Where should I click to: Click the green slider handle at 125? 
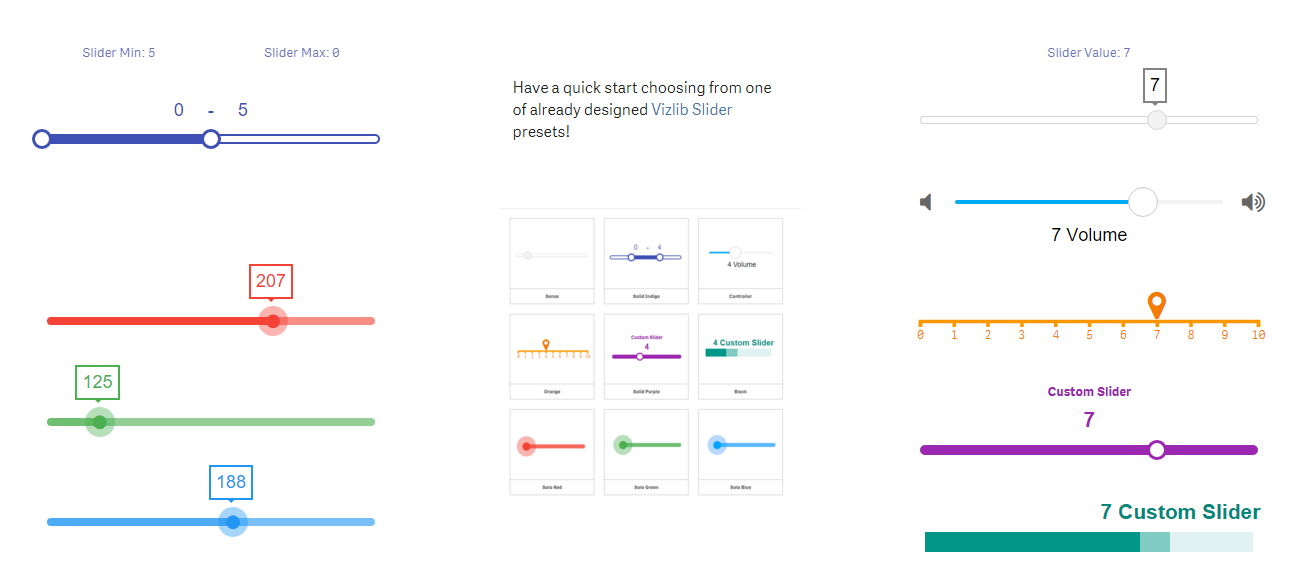pos(99,422)
